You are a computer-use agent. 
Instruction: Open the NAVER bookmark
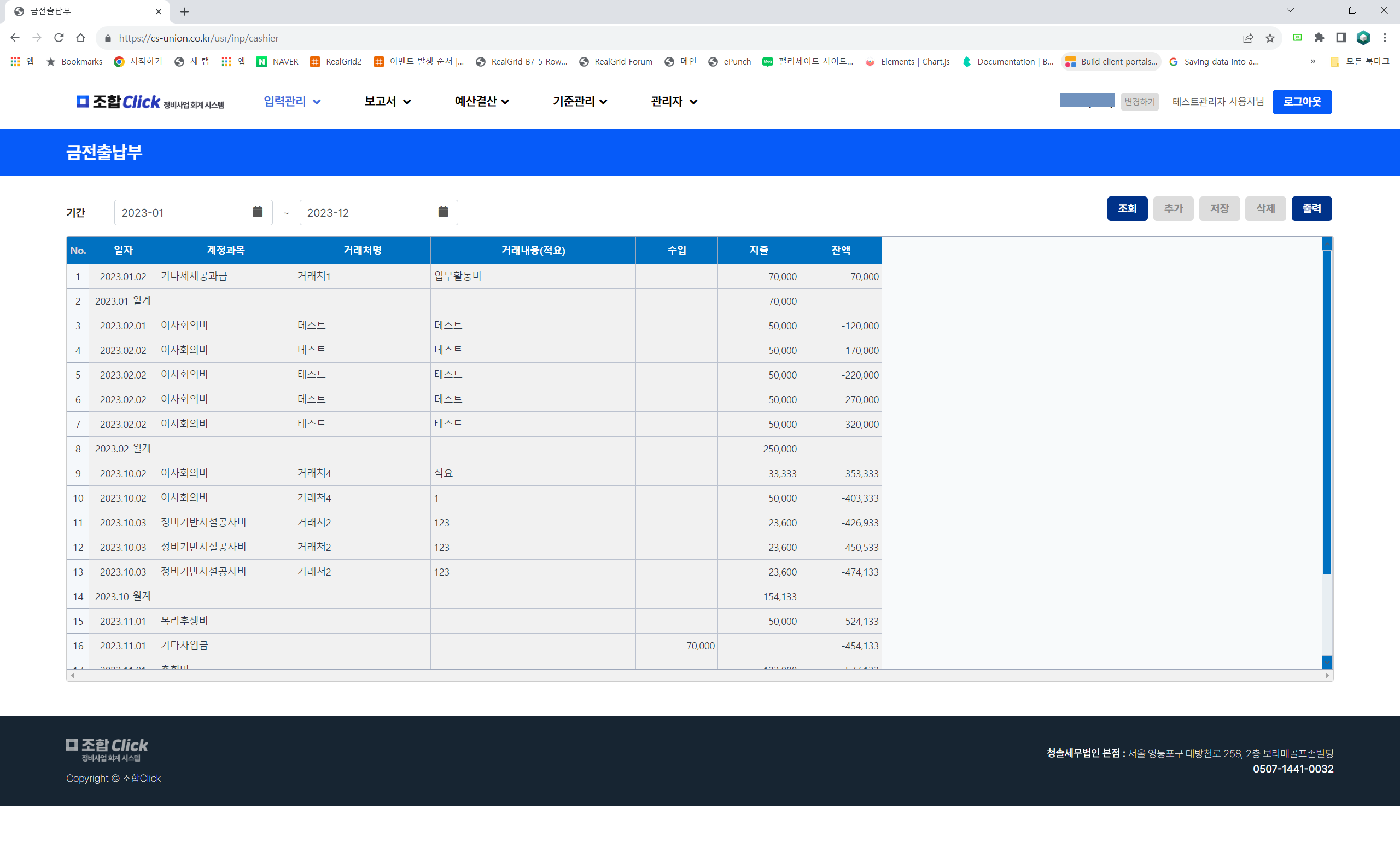(277, 61)
